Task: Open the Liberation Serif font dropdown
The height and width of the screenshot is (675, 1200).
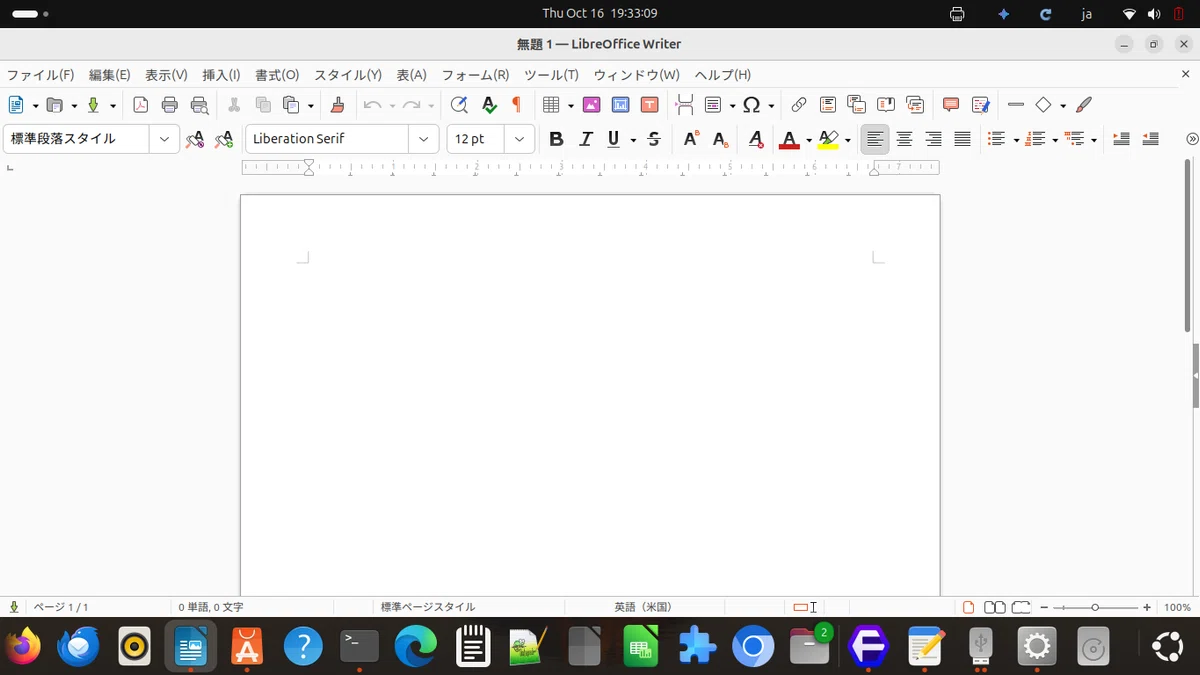Action: click(424, 139)
